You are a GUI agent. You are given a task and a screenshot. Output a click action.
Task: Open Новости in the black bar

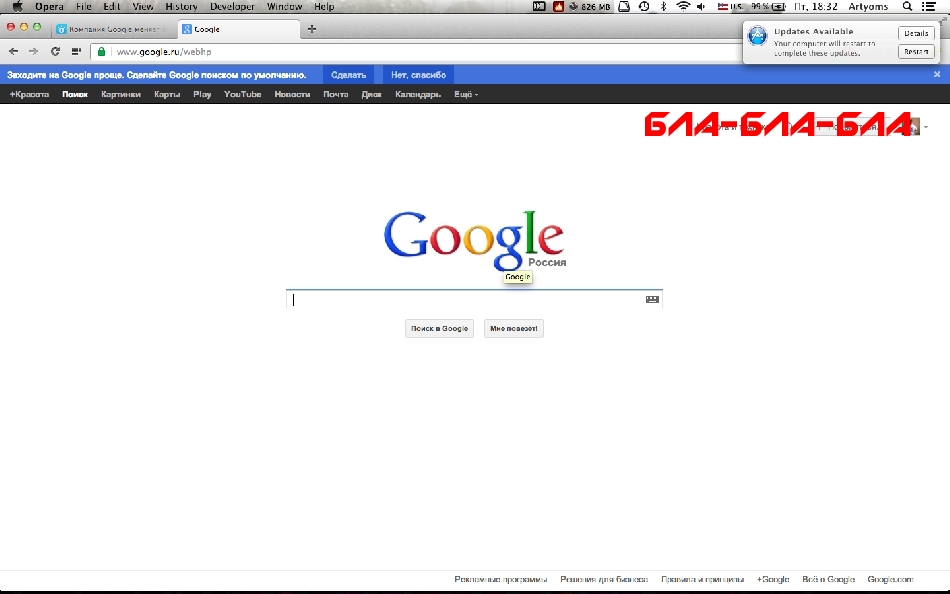pyautogui.click(x=292, y=94)
